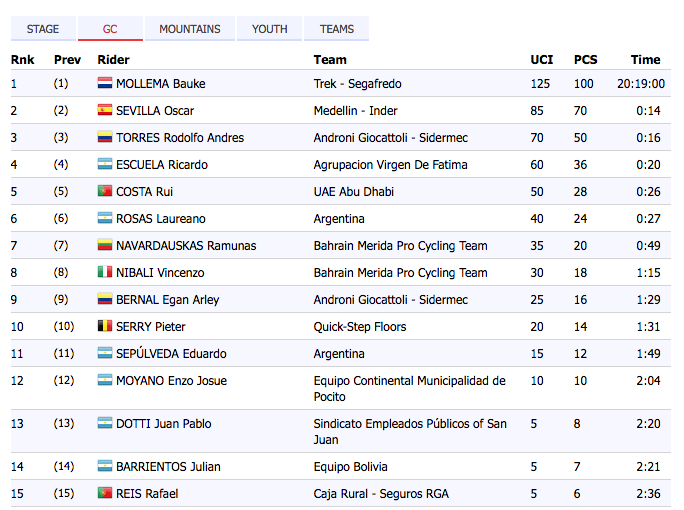Click the Italian flag beside Nibali Vincenzo

104,273
